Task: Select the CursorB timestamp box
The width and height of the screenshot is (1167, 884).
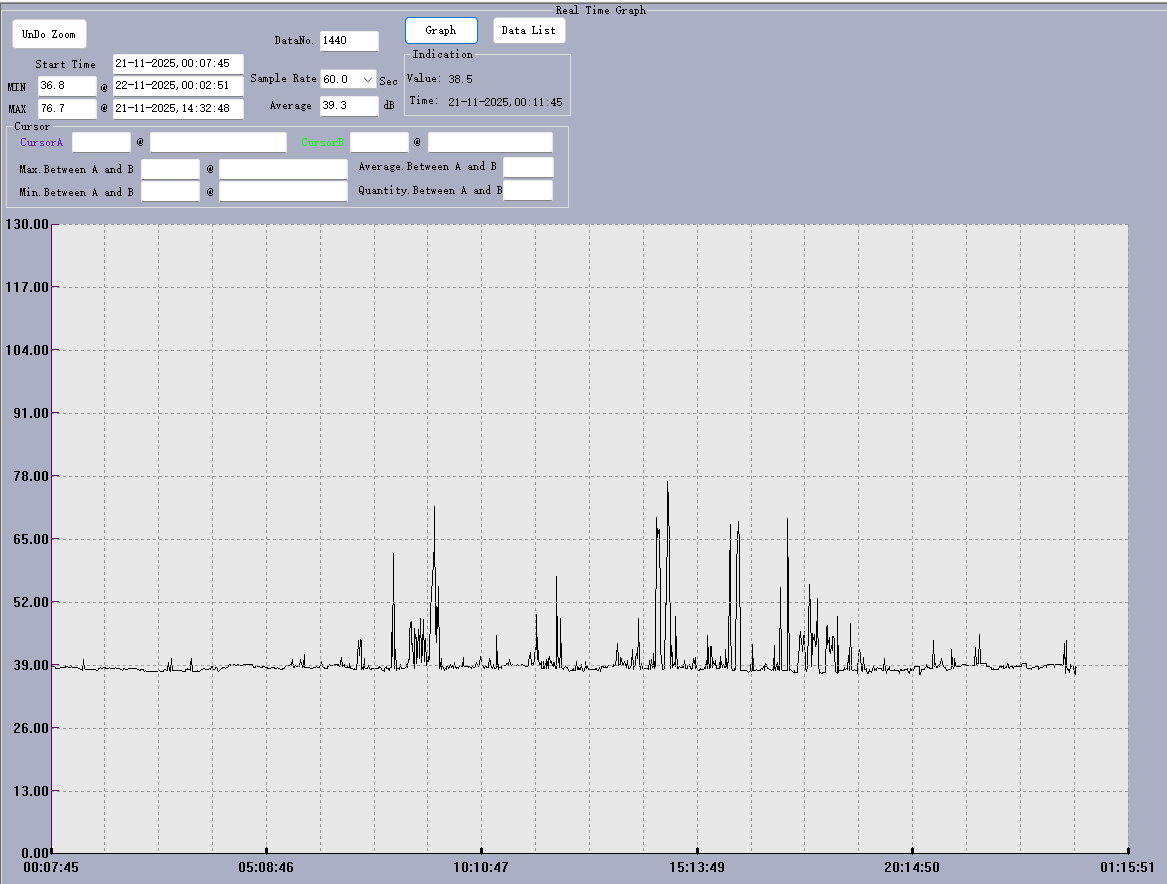Action: [490, 143]
